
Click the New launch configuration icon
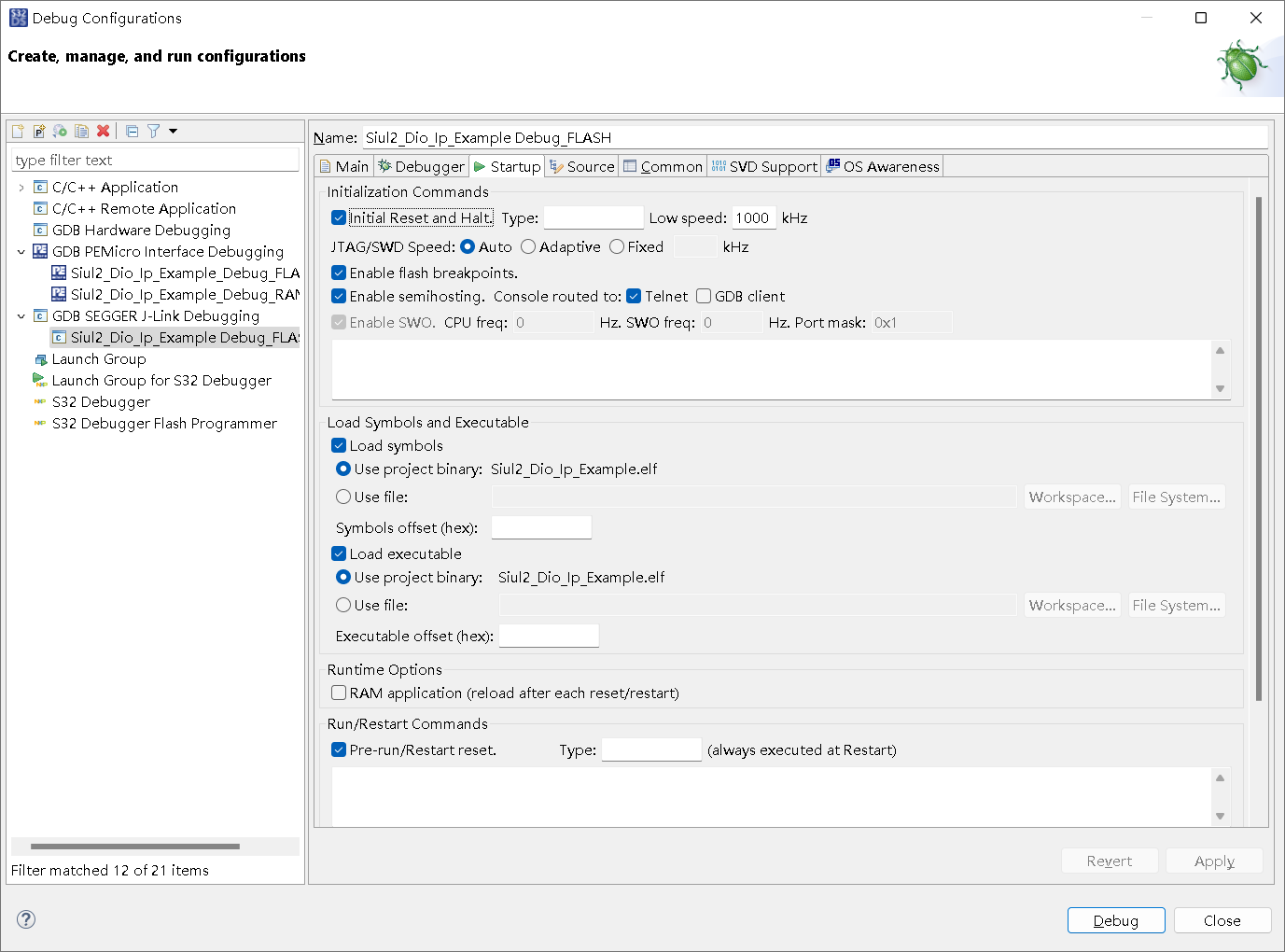(18, 132)
